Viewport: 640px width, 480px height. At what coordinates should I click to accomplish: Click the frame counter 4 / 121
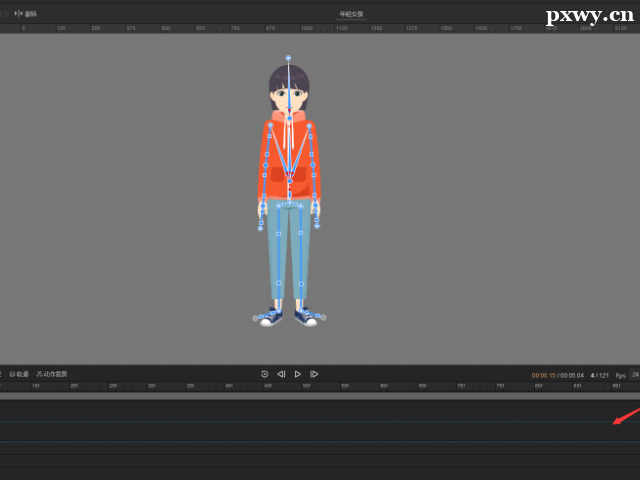coord(599,375)
